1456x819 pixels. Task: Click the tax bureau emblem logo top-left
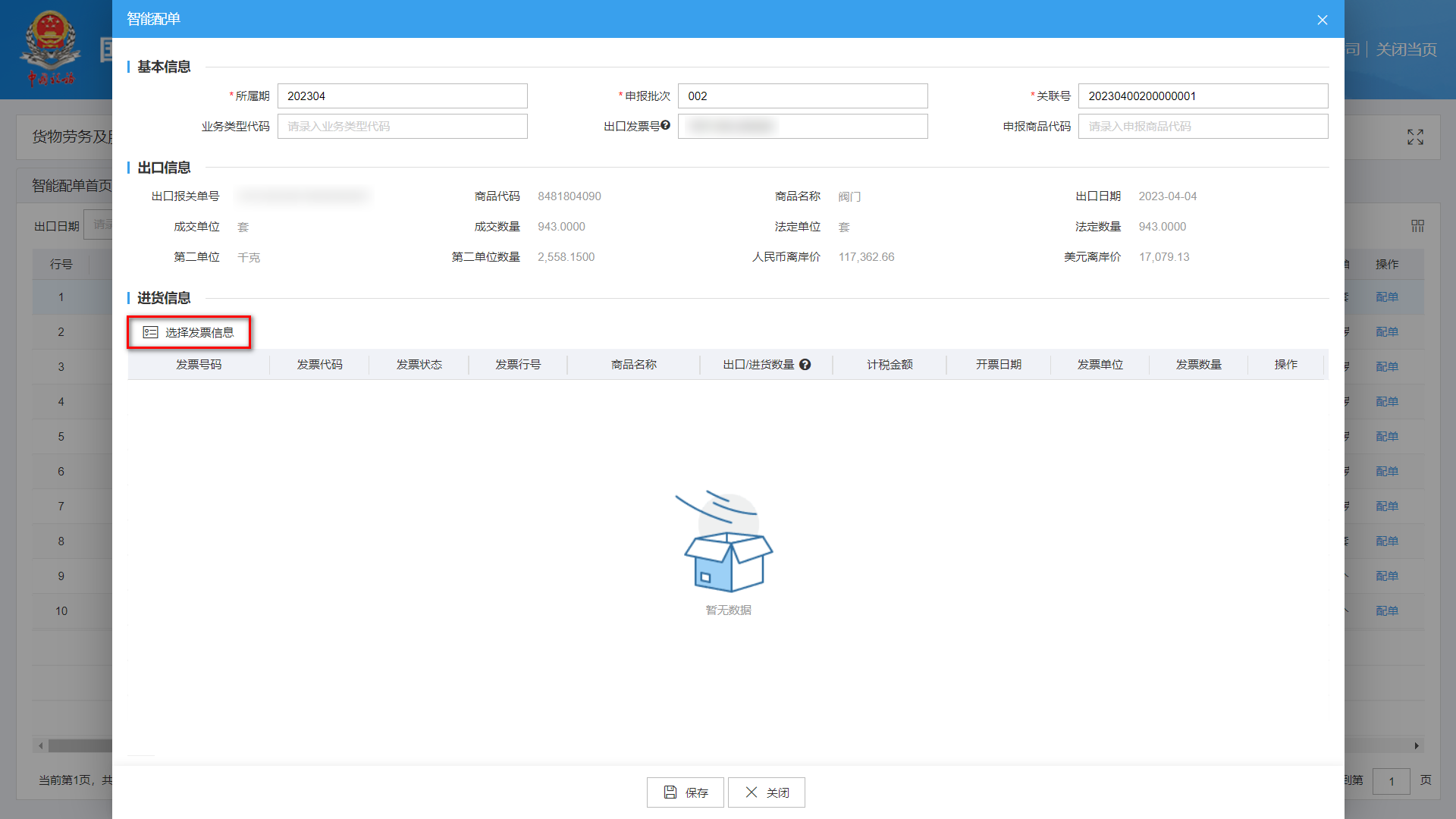51,45
